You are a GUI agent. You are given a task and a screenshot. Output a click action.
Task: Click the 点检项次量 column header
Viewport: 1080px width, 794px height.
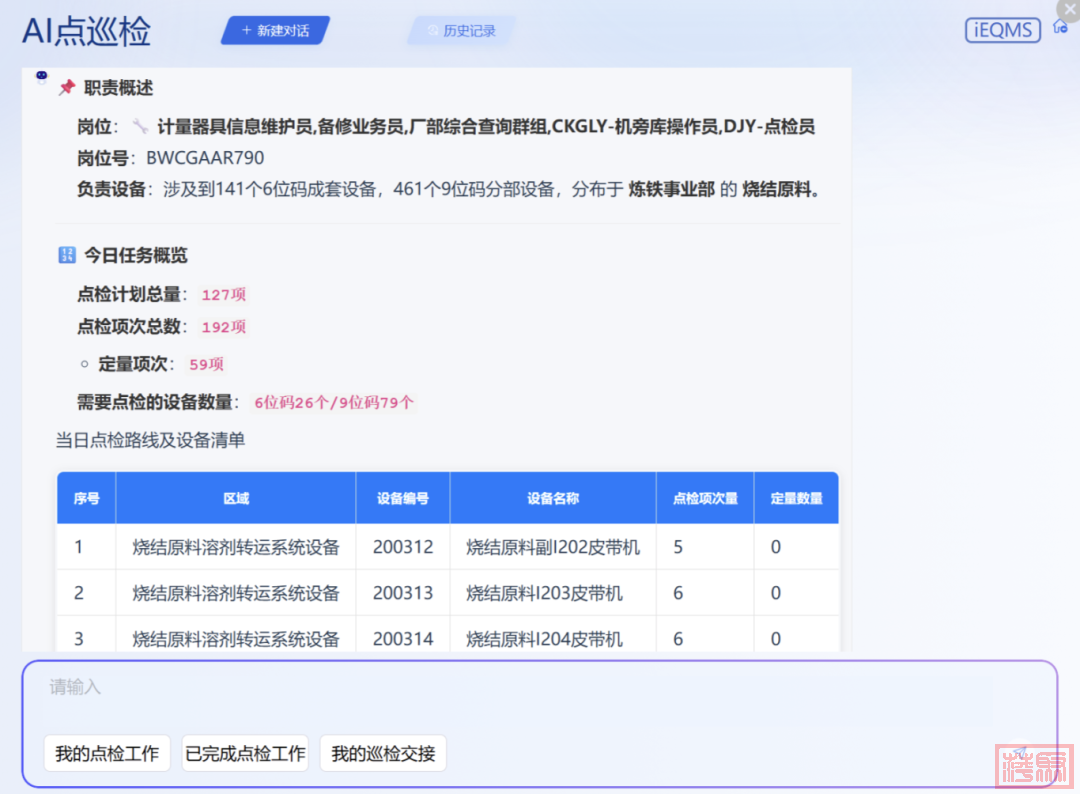[x=705, y=498]
